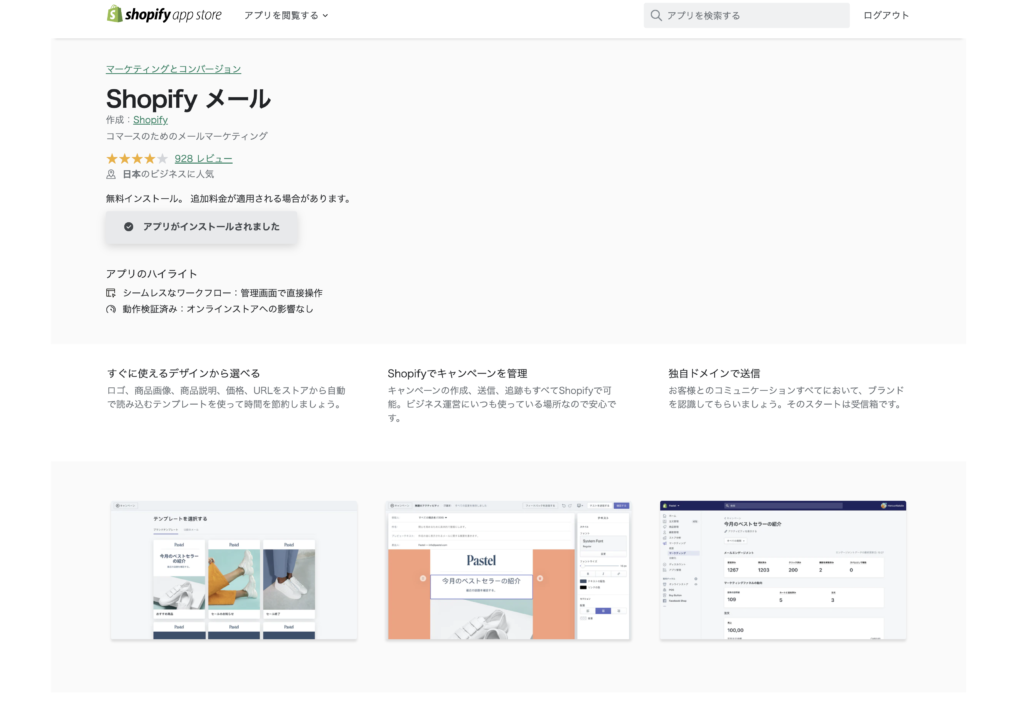Click シームレスなワークフロー highlight text
This screenshot has width=1024, height=713.
coord(223,293)
